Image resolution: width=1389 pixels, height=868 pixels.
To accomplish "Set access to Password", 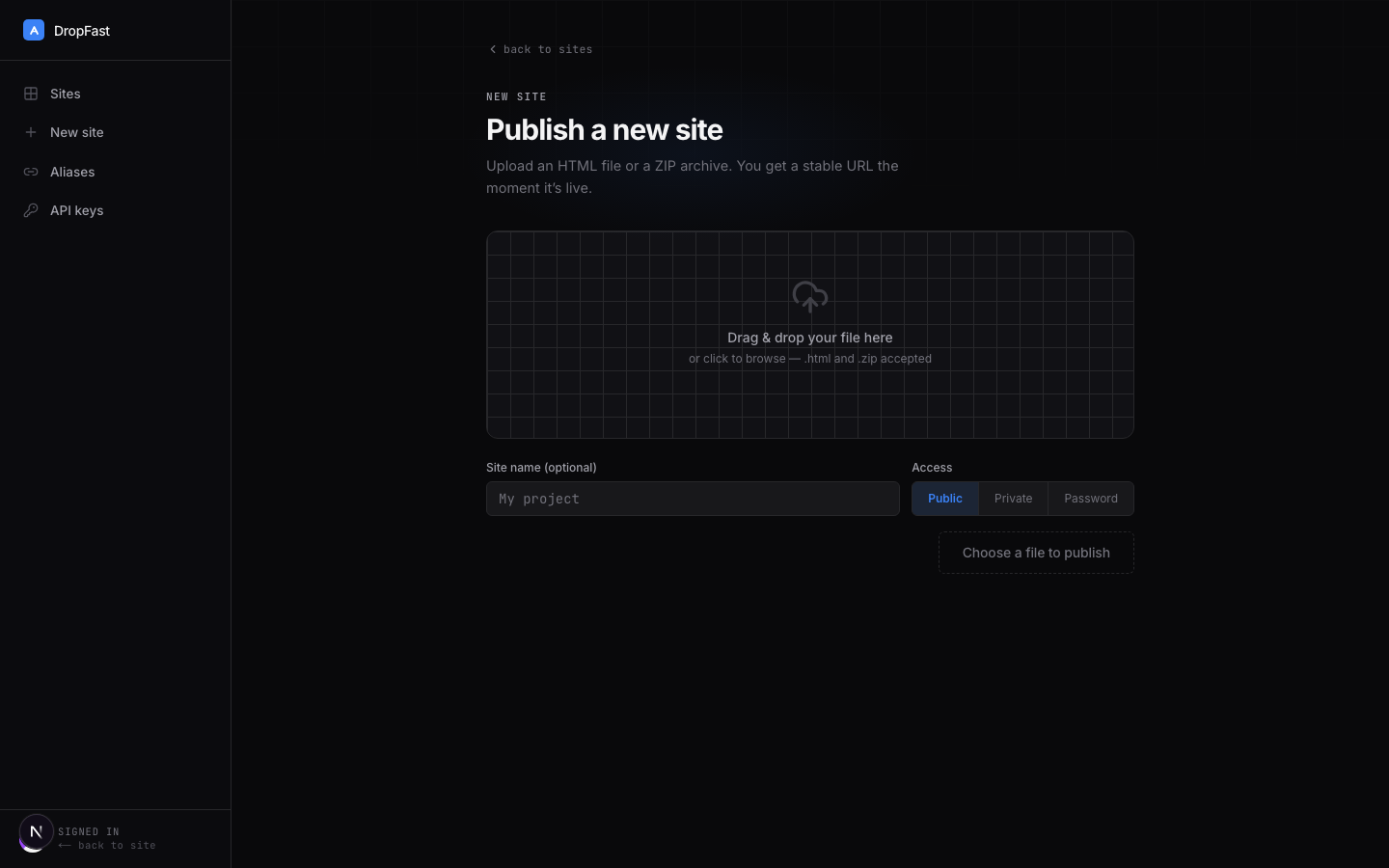I will point(1091,499).
